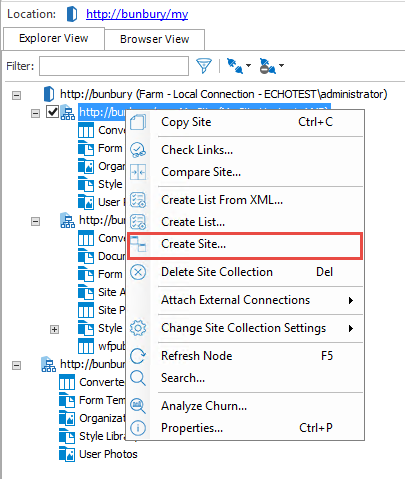This screenshot has width=405, height=479.
Task: Collapse the http://bunbury farm root node
Action: click(x=16, y=95)
